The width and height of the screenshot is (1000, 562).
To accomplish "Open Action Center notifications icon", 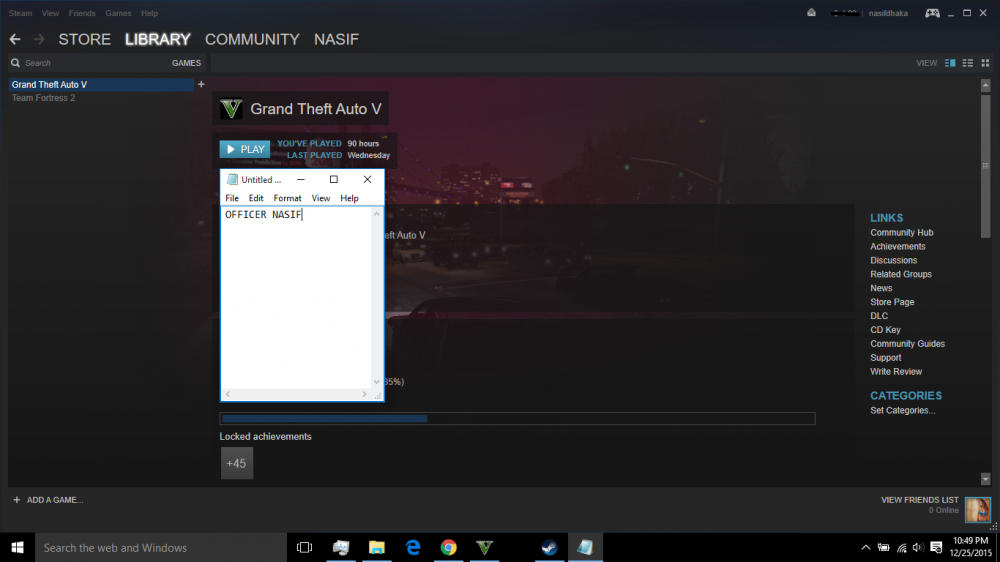I will [x=936, y=547].
